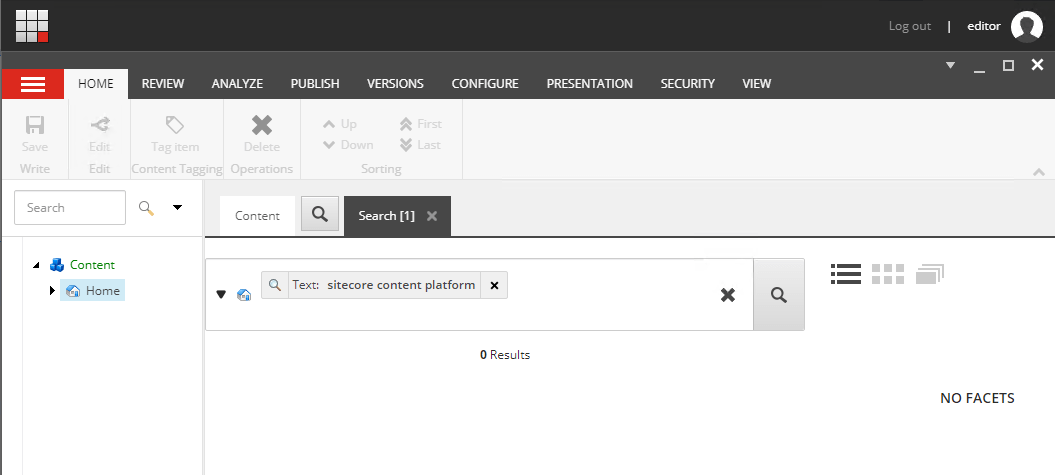Click the Tag item icon
This screenshot has width=1055, height=475.
click(175, 124)
